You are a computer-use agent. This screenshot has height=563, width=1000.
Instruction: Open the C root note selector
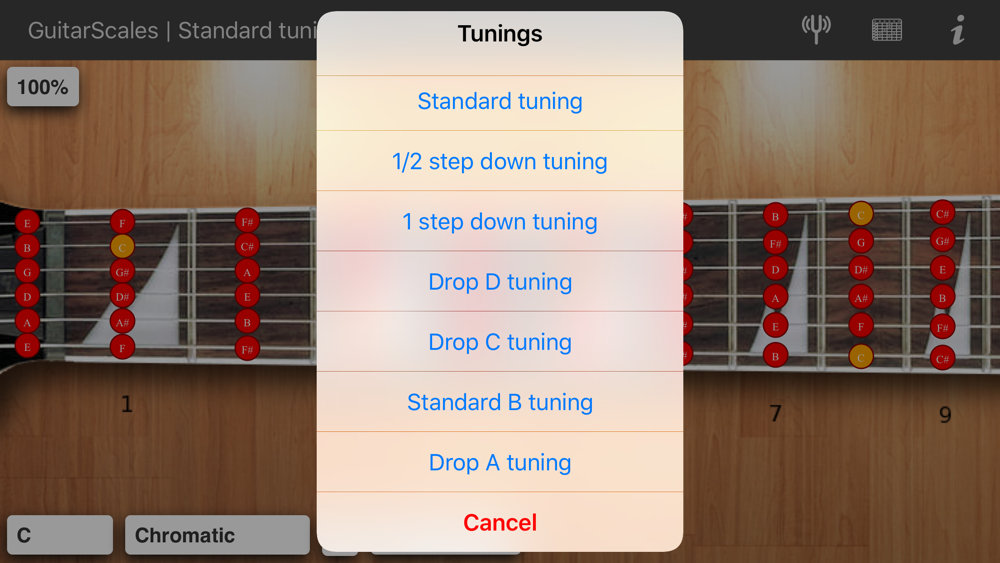[60, 535]
